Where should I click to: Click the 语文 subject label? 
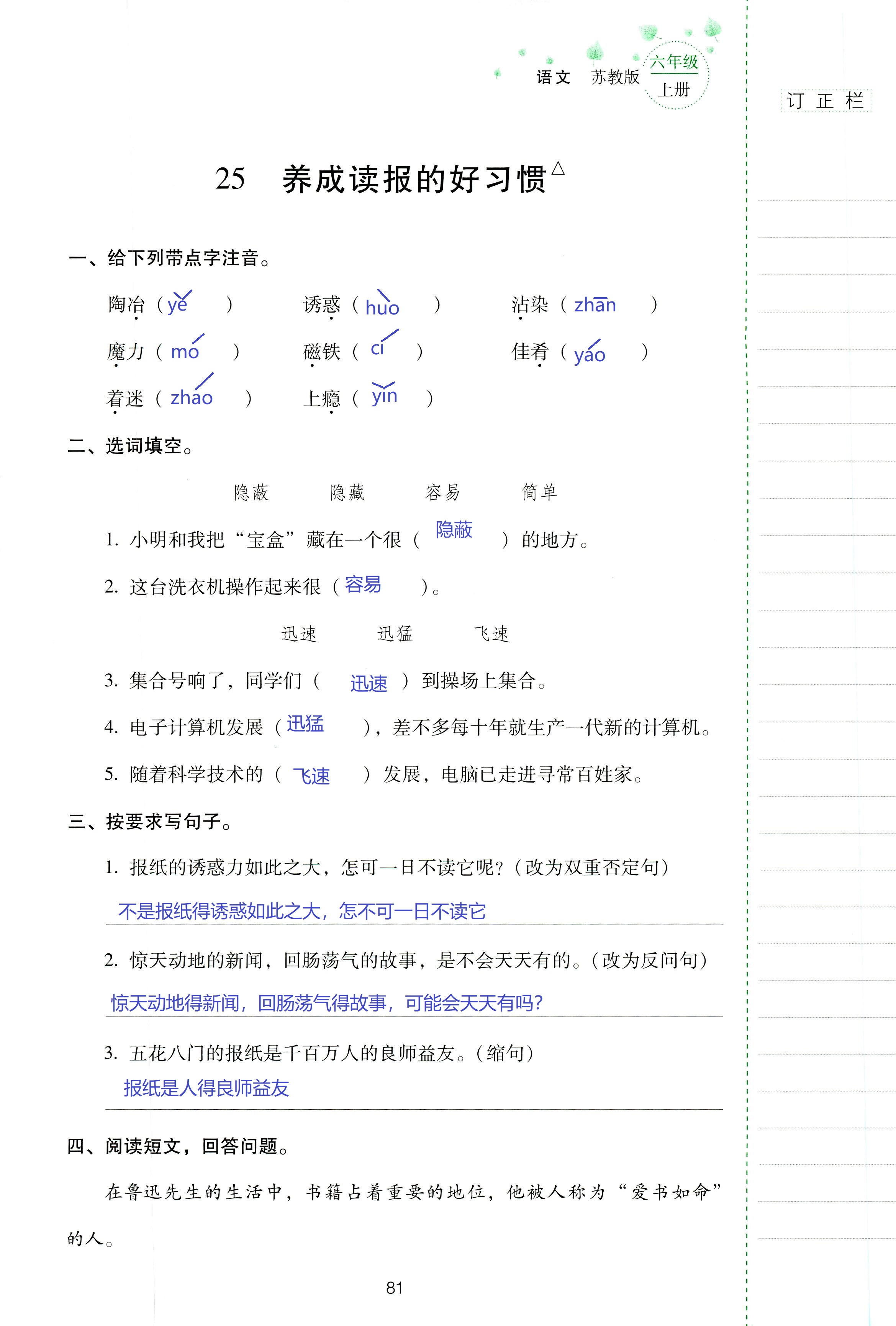click(x=554, y=78)
